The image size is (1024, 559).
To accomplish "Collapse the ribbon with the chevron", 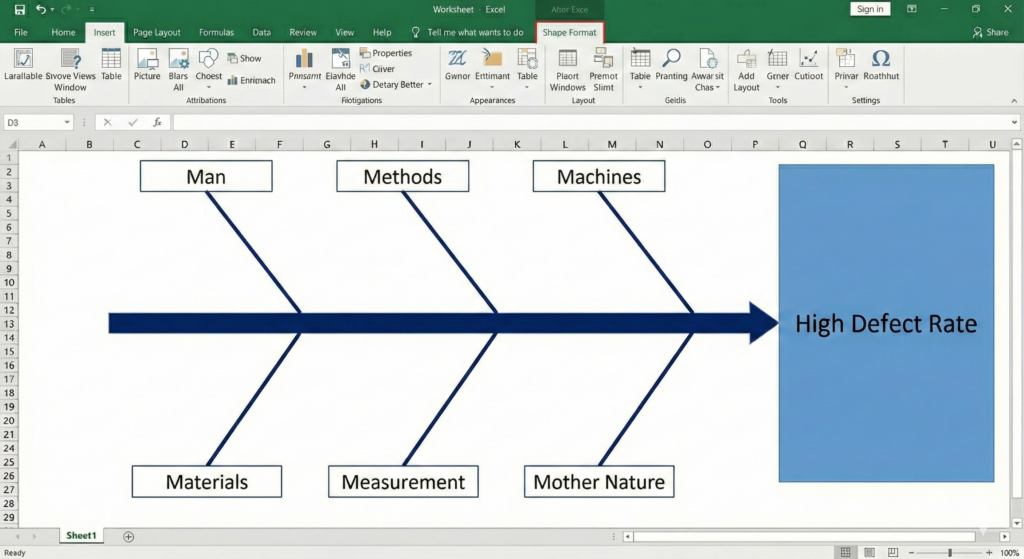I will pos(1014,101).
